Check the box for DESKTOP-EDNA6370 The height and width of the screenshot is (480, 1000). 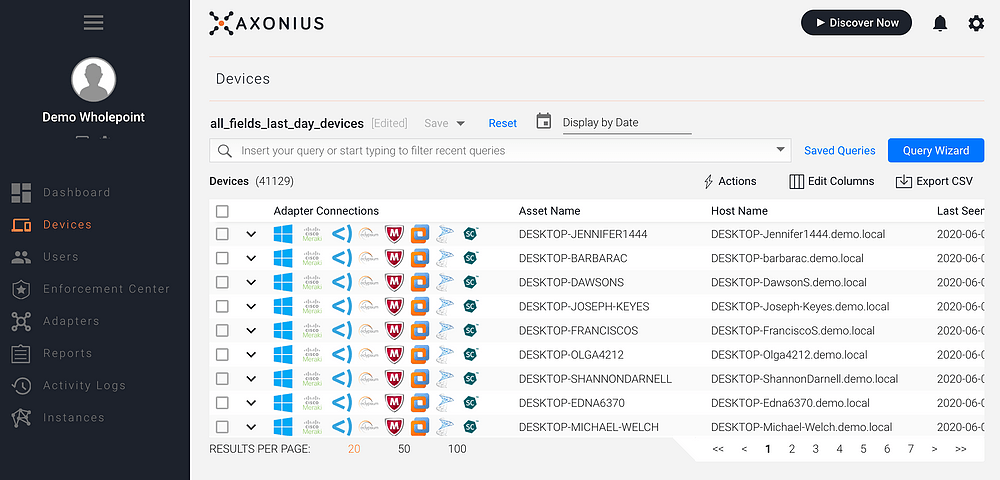click(222, 403)
